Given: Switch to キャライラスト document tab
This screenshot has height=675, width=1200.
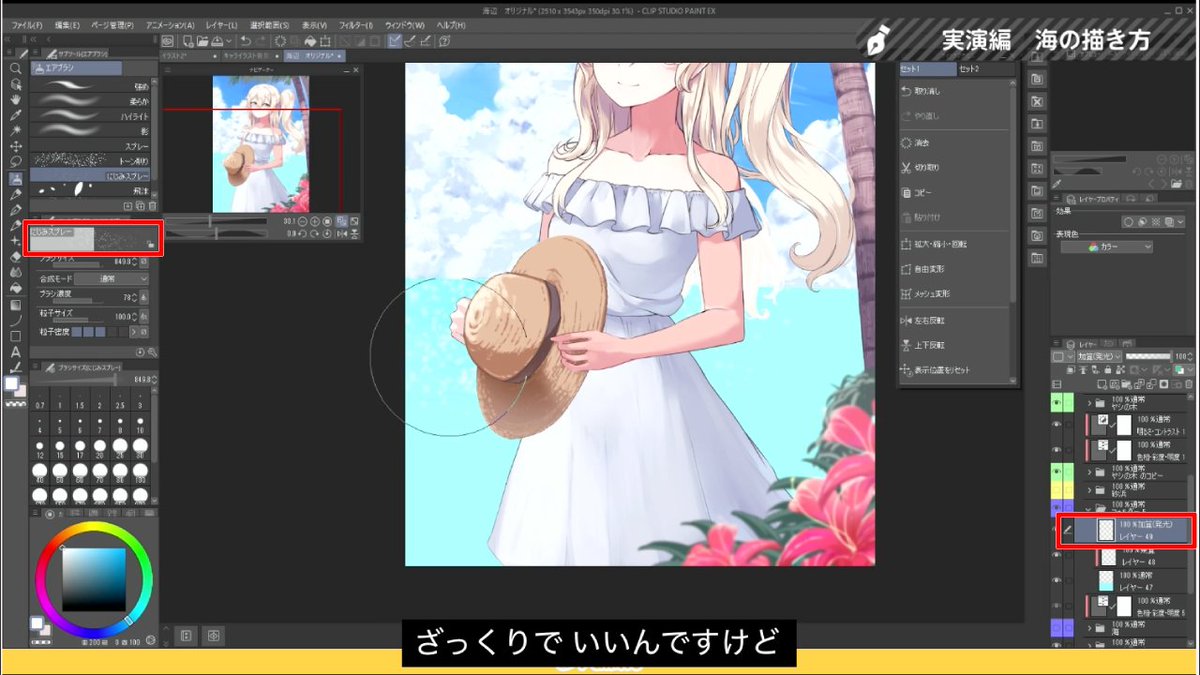Looking at the screenshot, I should (253, 57).
